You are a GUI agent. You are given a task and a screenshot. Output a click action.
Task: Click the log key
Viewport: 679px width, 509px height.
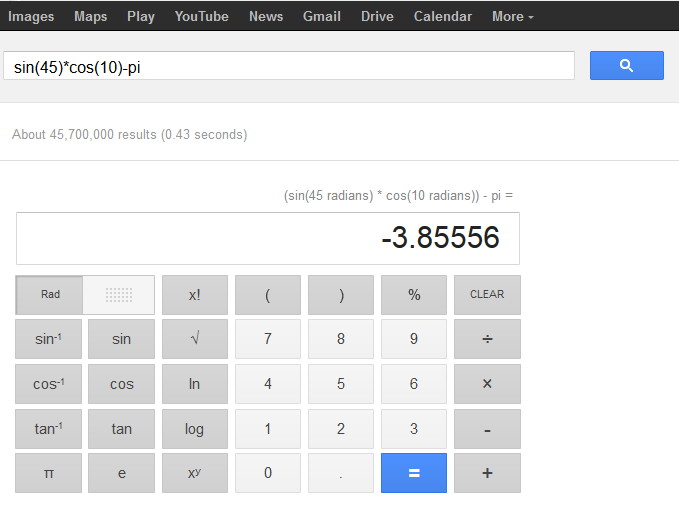(x=195, y=429)
